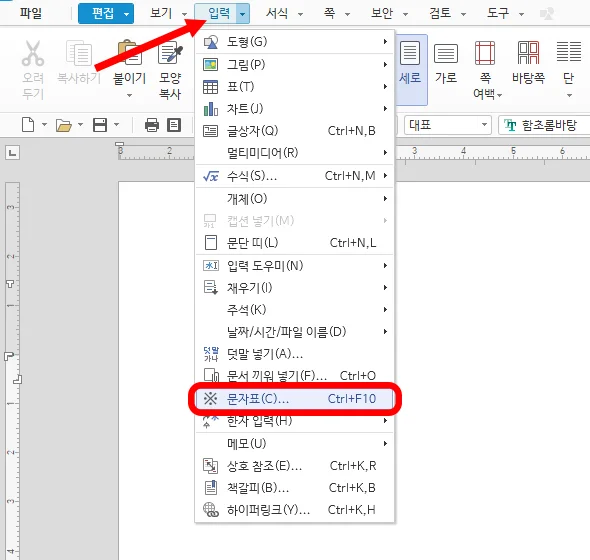Viewport: 590px width, 560px height.
Task: Expand the 도구 dropdown arrow
Action: 522,15
